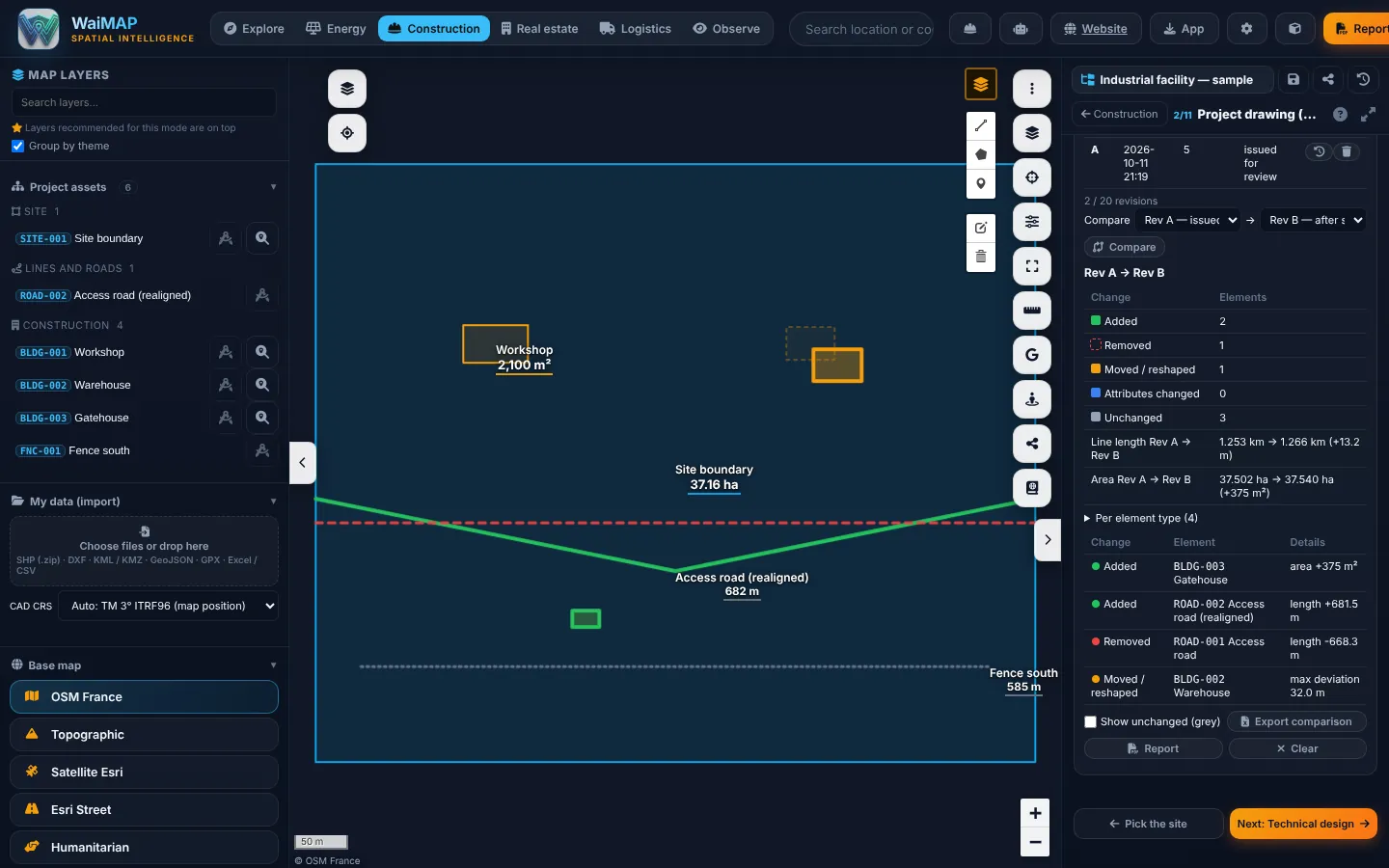Open the Observe mode tab

(726, 29)
